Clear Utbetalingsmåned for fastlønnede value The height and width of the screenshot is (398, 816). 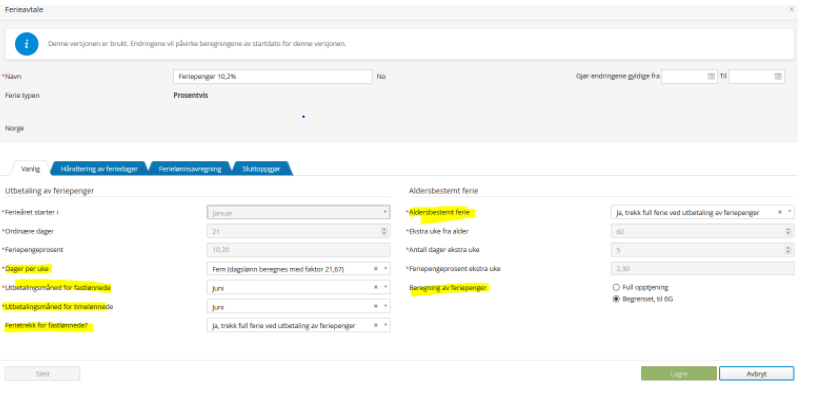click(x=375, y=288)
